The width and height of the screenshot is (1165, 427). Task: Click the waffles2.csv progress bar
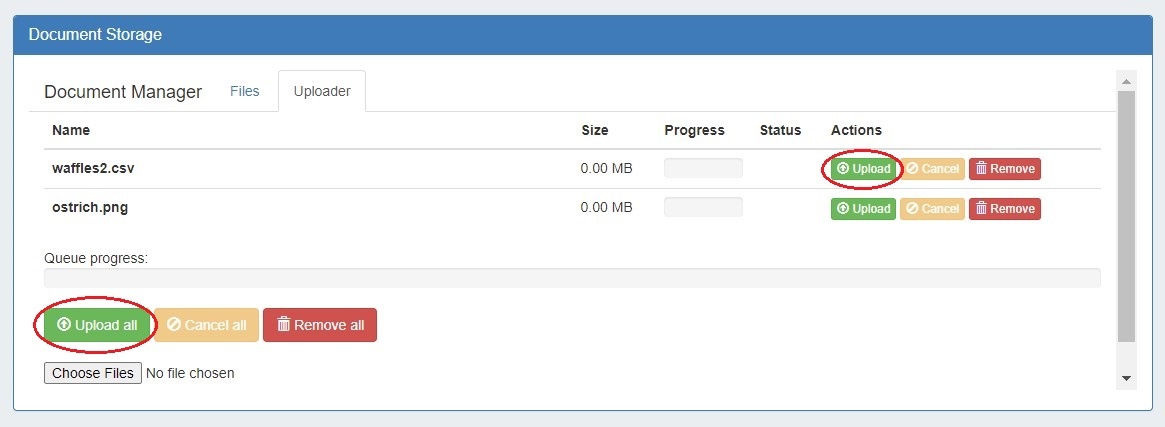703,168
